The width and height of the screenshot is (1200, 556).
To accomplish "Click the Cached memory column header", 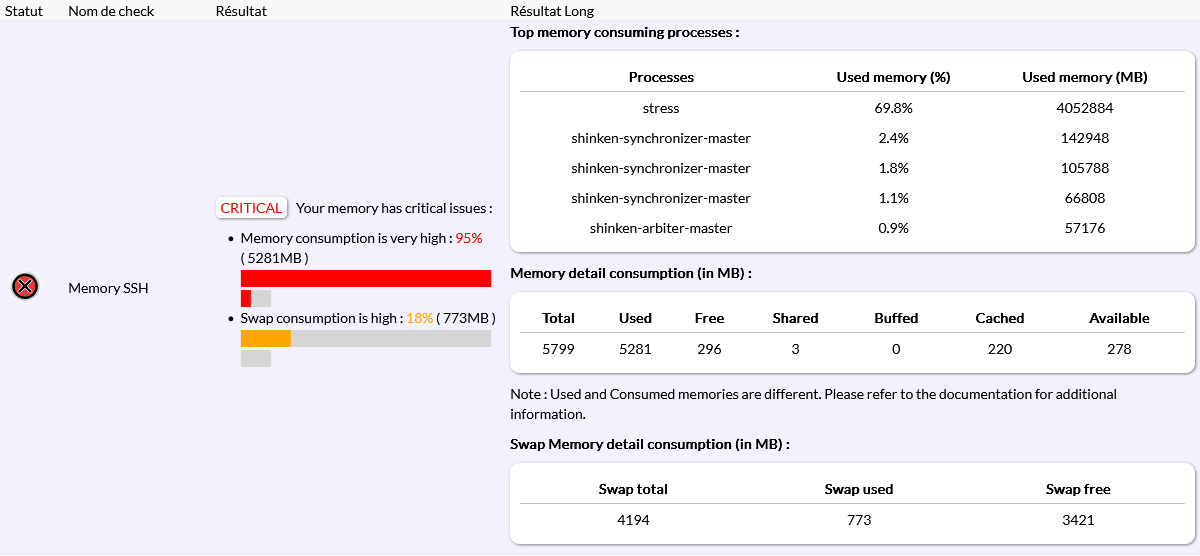I will 999,318.
